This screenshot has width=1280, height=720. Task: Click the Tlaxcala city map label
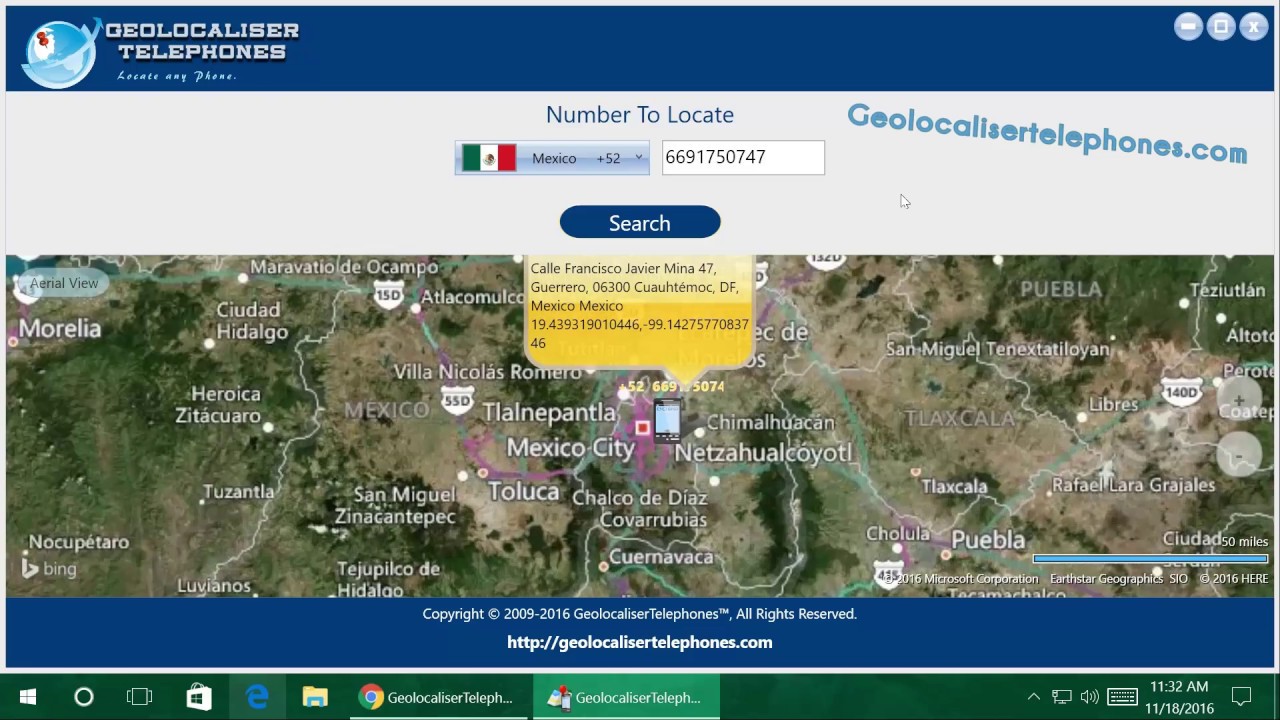[x=954, y=487]
